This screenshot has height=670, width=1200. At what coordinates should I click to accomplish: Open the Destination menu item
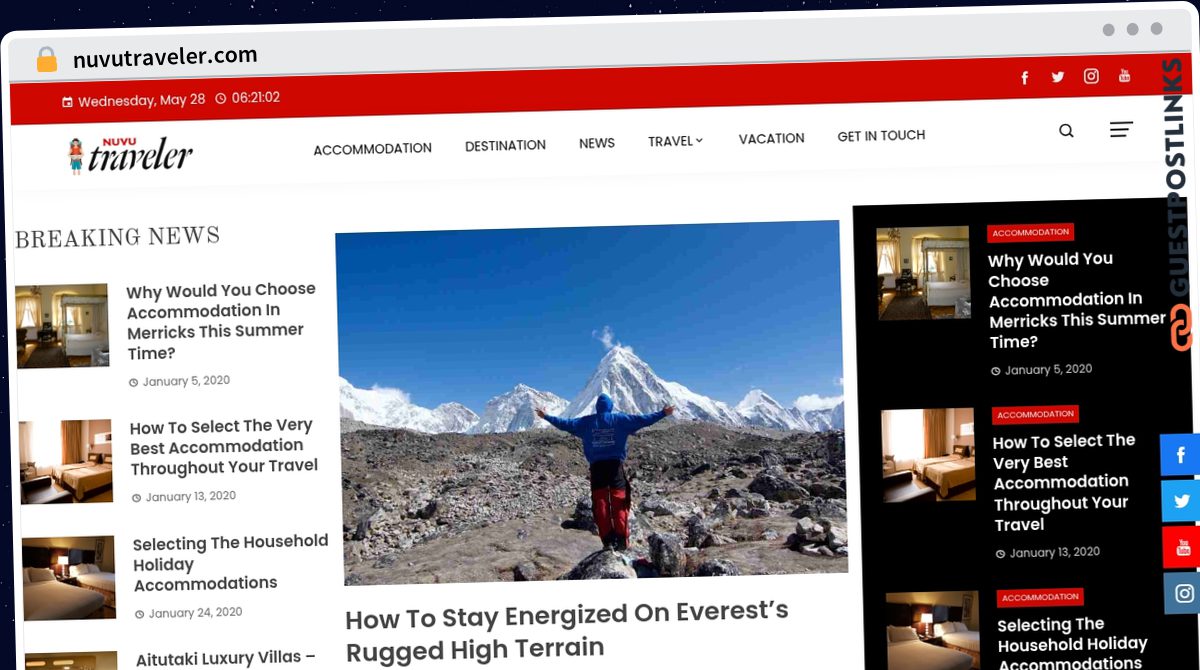coord(505,145)
